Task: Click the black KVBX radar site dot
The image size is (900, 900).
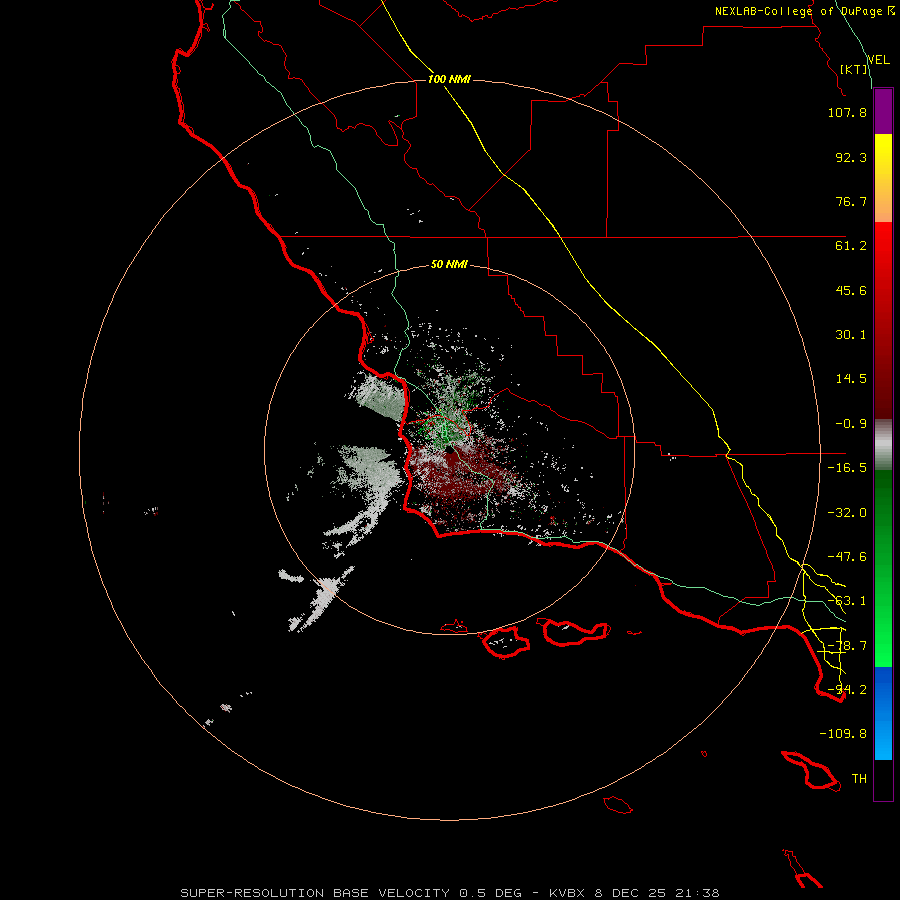Action: click(x=450, y=451)
